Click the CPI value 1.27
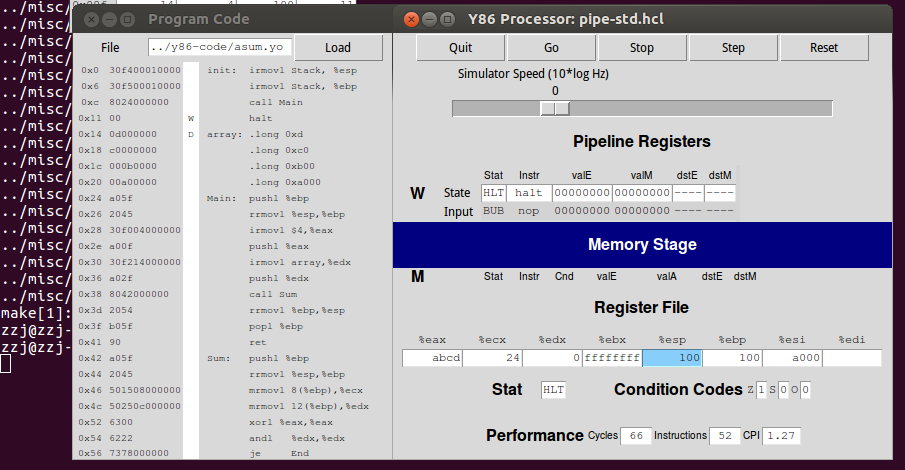This screenshot has height=470, width=905. pos(781,436)
